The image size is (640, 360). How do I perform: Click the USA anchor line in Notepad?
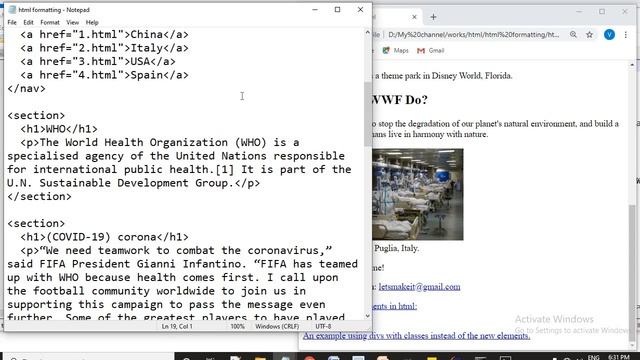(98, 61)
